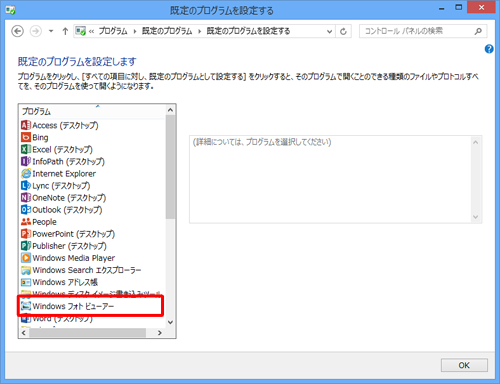Click the horizontal scrollbar thumb of list
Viewport: 500px width, 384px height.
point(87,333)
